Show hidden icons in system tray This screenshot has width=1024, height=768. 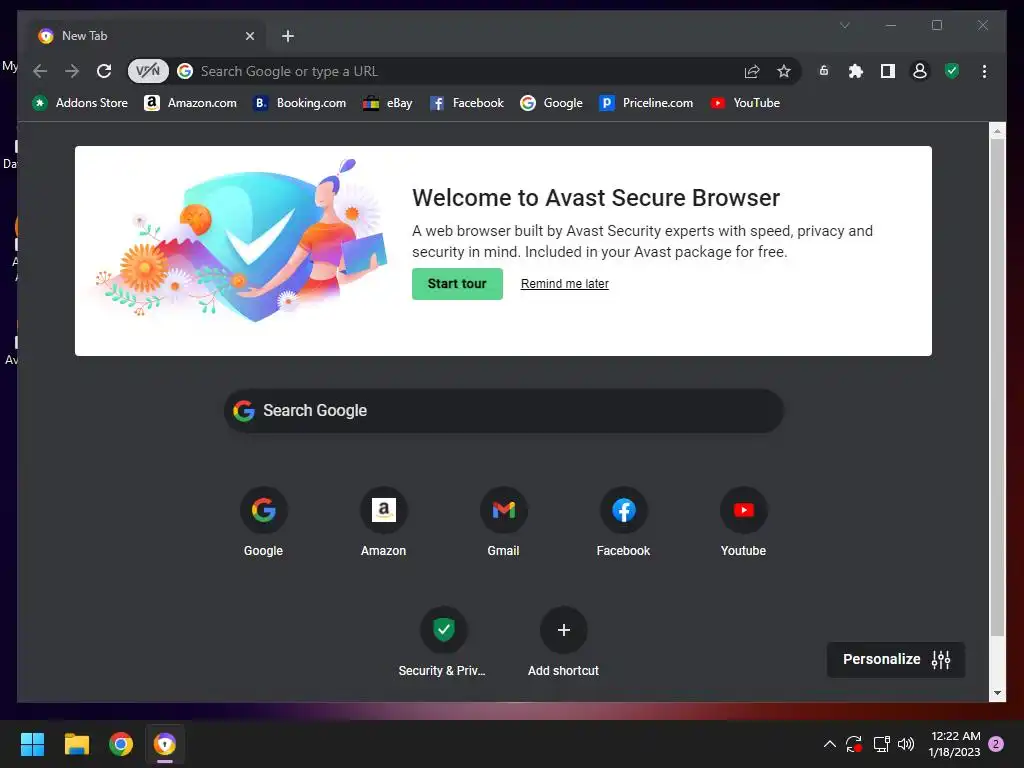829,744
